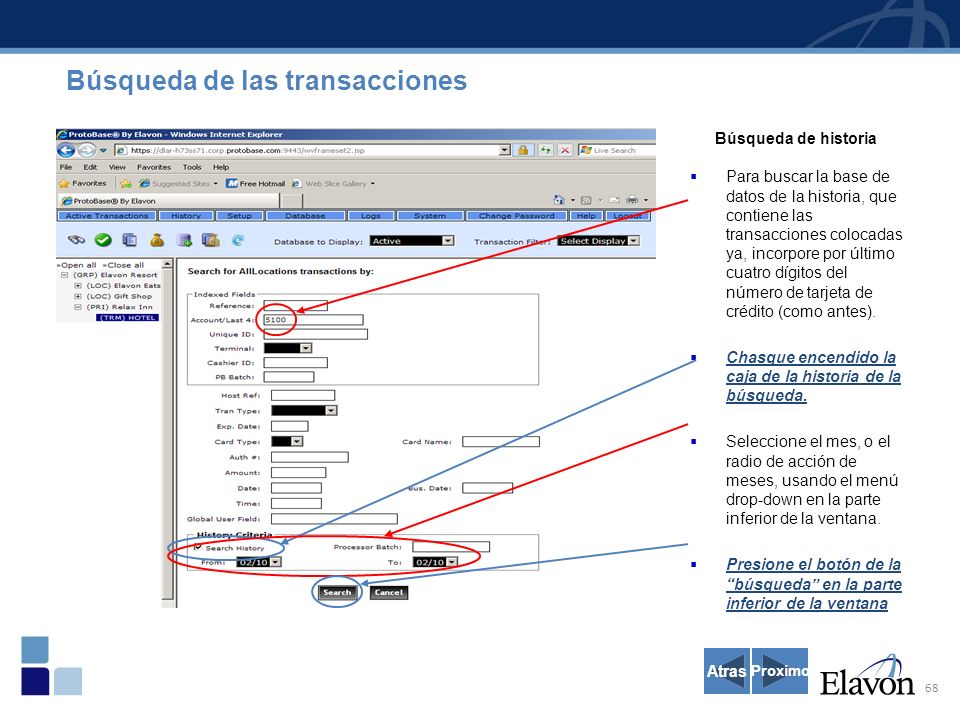Click the binoculars search icon in toolbar
The image size is (960, 720).
[x=77, y=240]
